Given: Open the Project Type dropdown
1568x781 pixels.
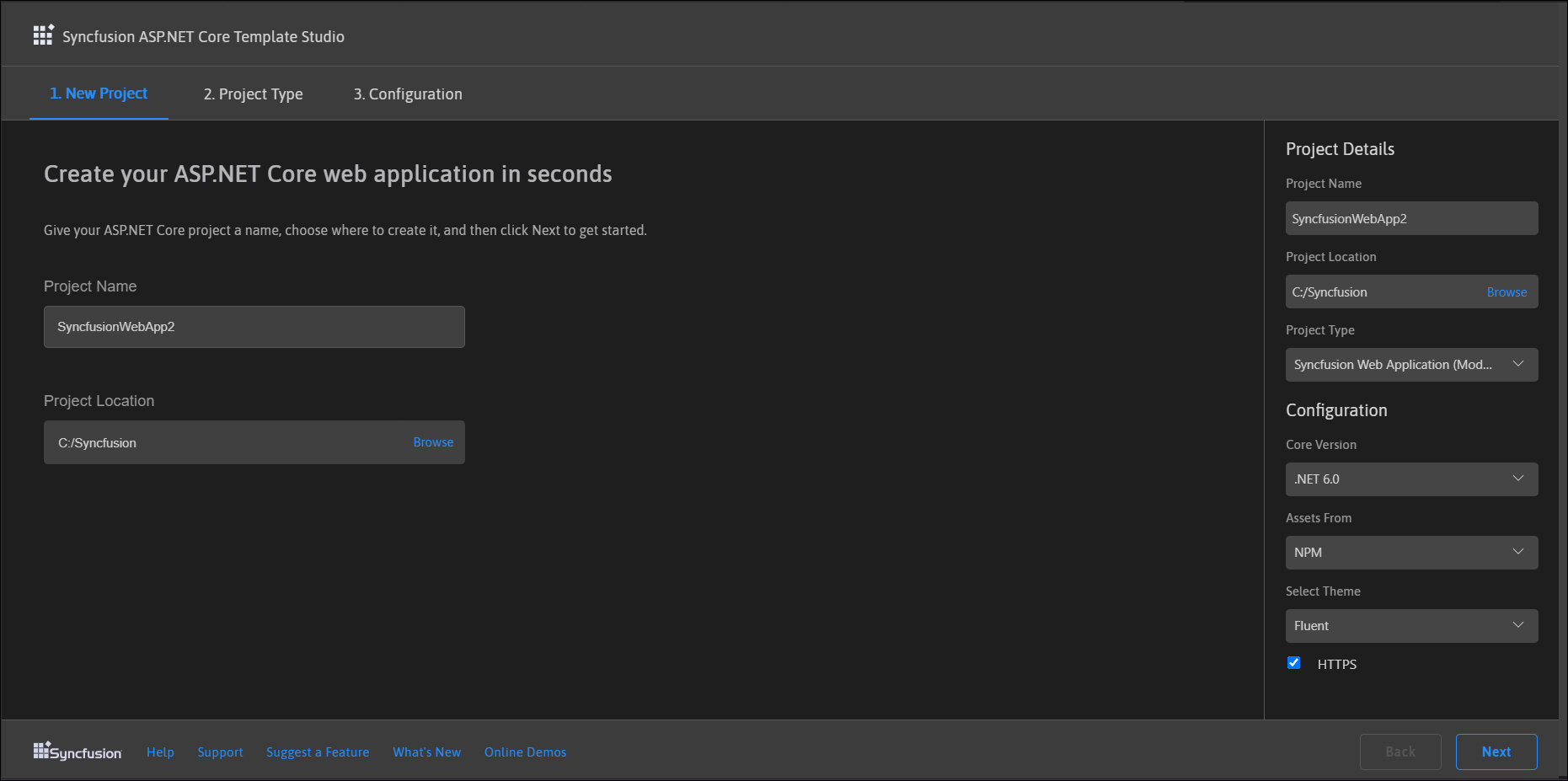Looking at the screenshot, I should (1411, 365).
